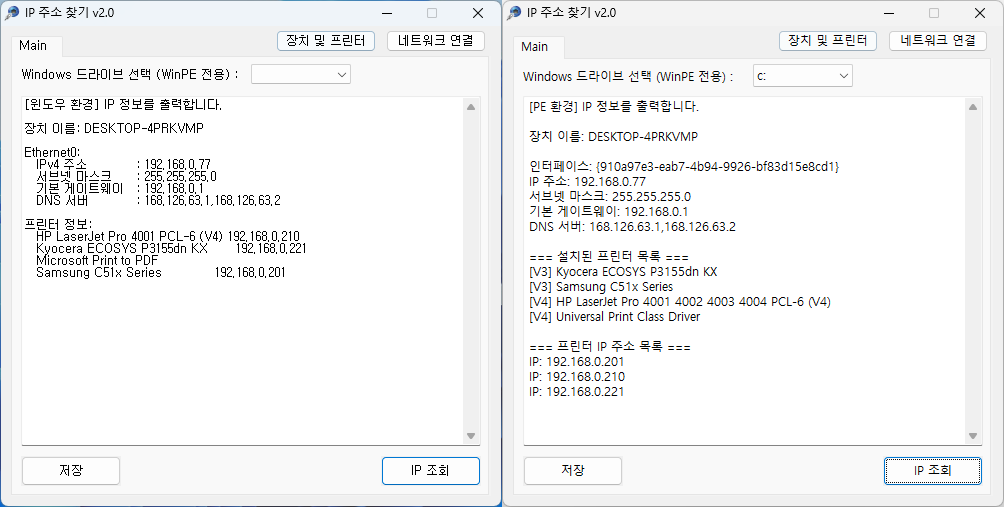1004x507 pixels.
Task: Click IP 조회 button in left window
Action: (x=431, y=471)
